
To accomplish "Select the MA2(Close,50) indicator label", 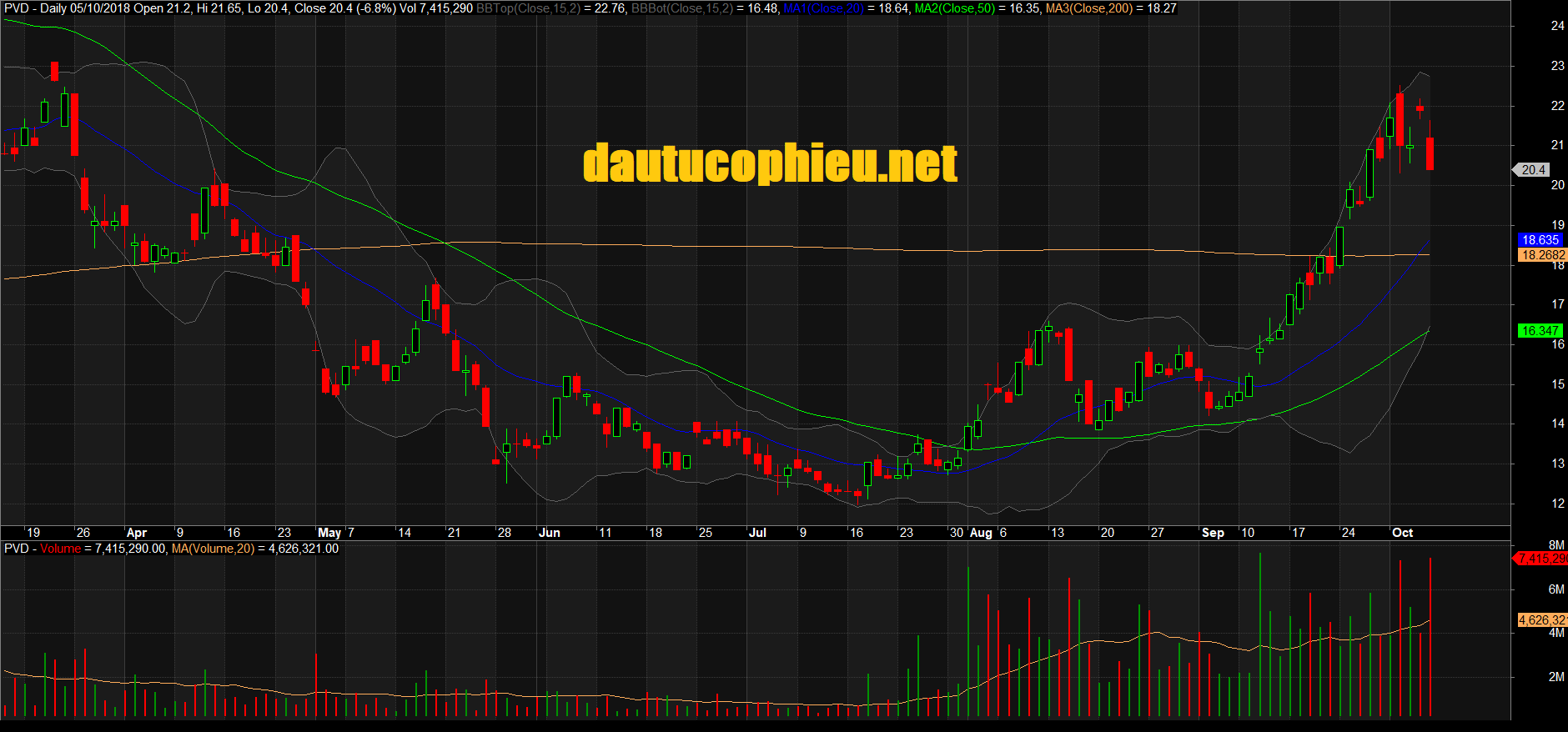I will tap(955, 8).
